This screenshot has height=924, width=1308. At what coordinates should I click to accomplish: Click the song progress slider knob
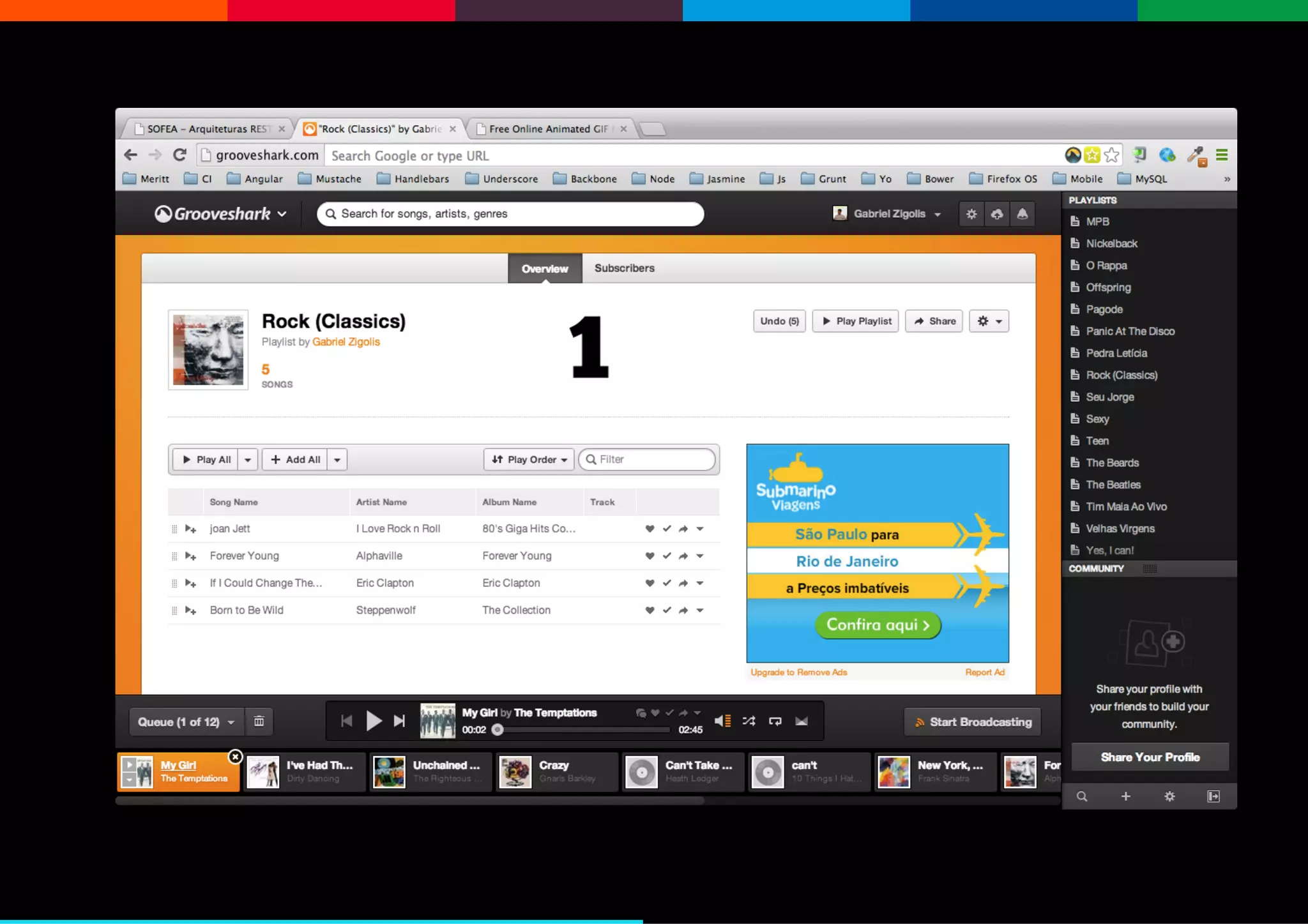(x=498, y=730)
